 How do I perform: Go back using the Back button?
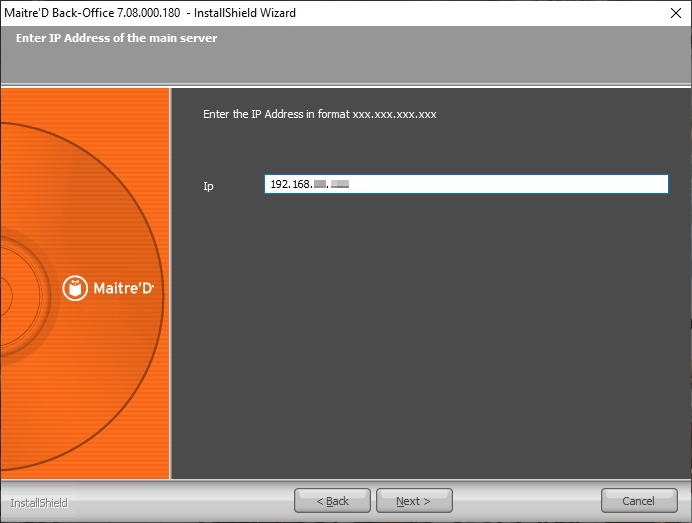tap(332, 501)
